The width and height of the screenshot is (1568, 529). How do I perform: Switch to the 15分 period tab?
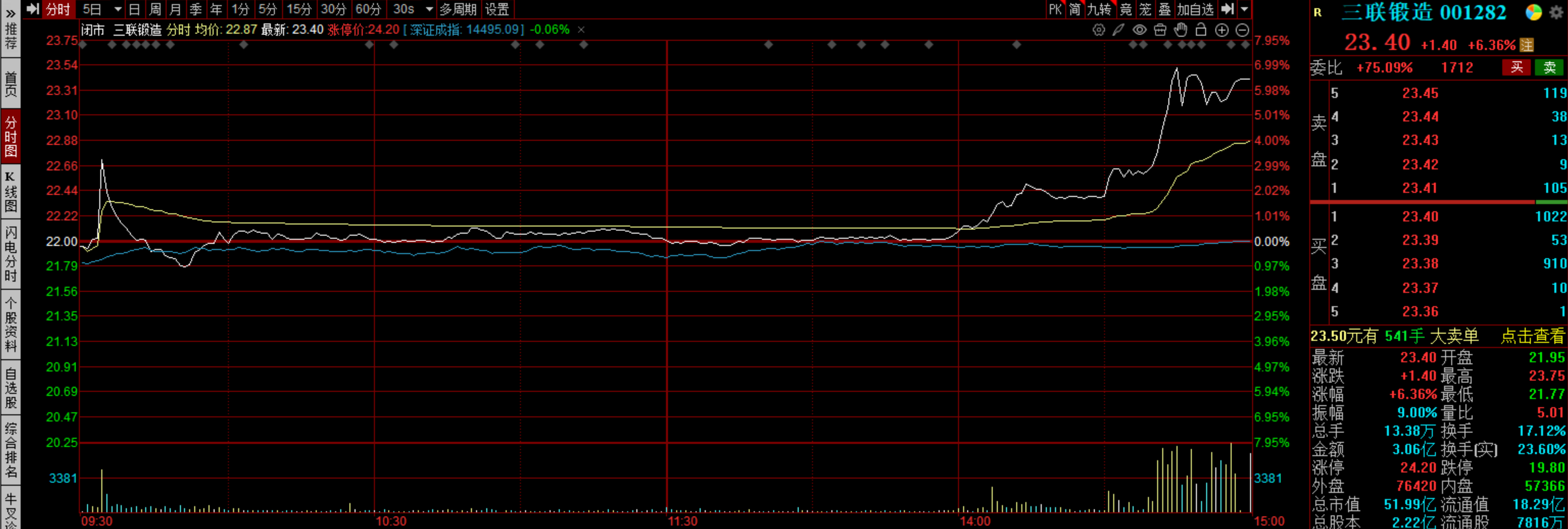coord(299,9)
